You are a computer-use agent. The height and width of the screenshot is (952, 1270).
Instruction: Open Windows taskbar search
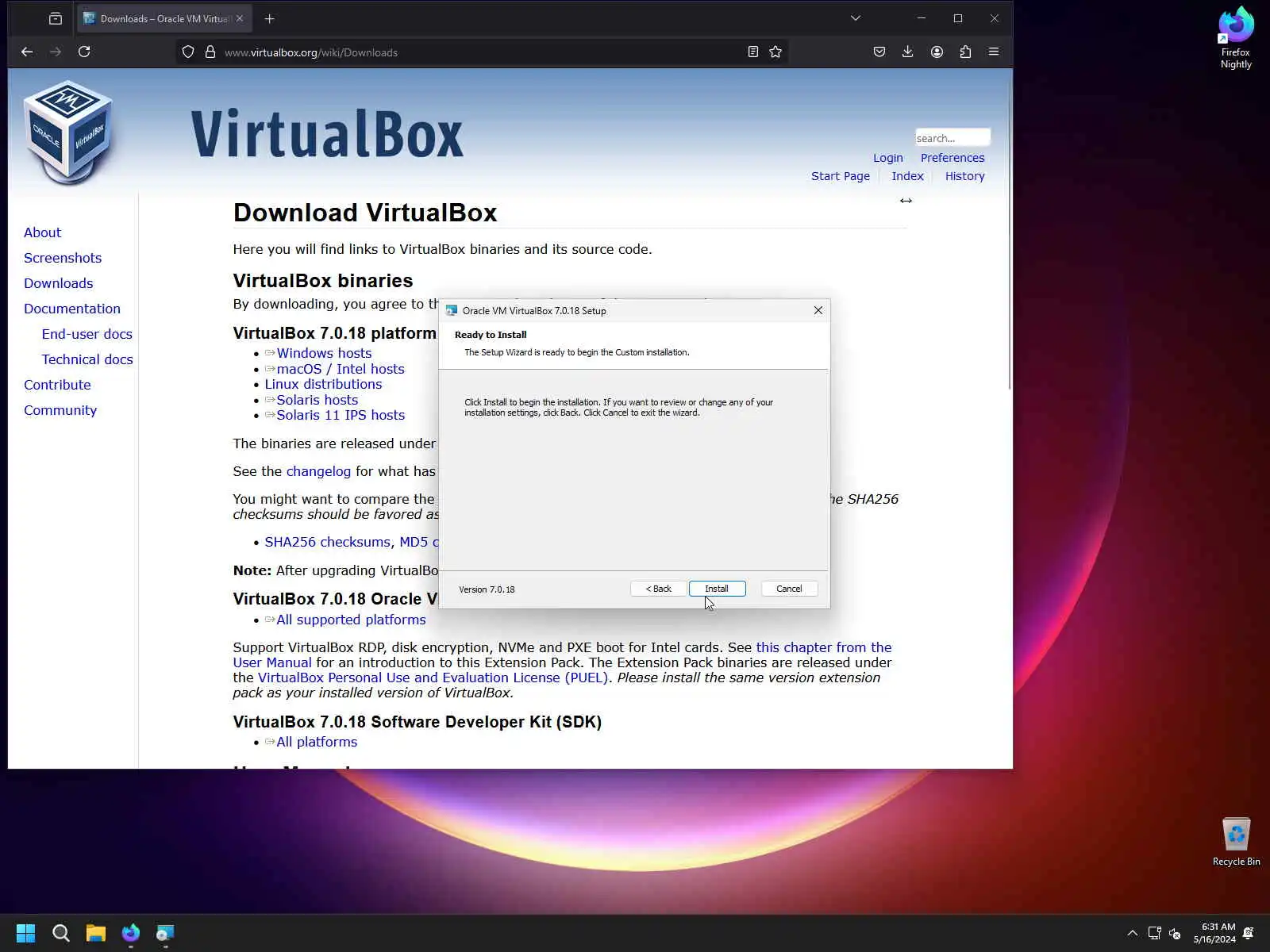(60, 933)
